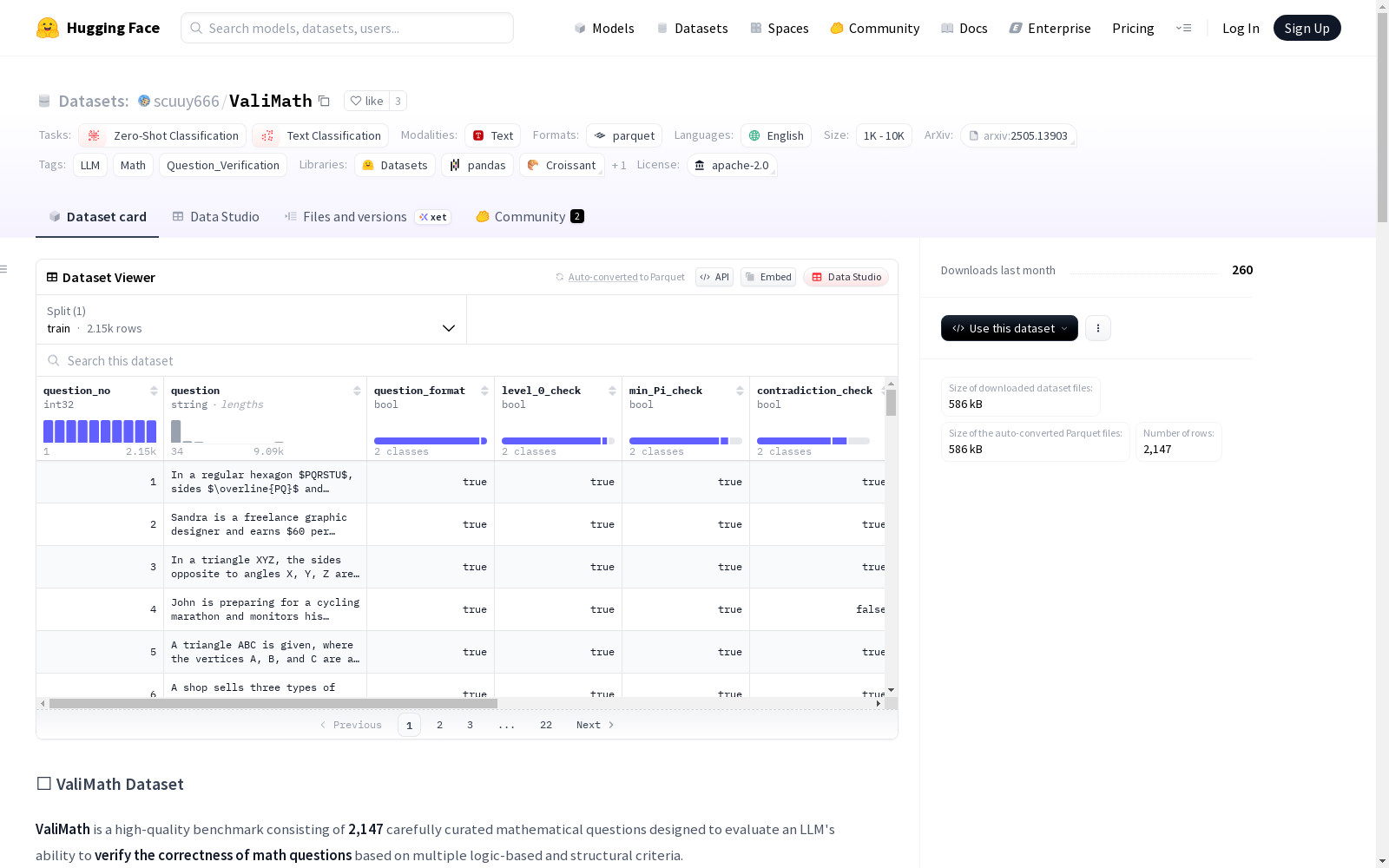Open the Pricing page

click(x=1133, y=28)
